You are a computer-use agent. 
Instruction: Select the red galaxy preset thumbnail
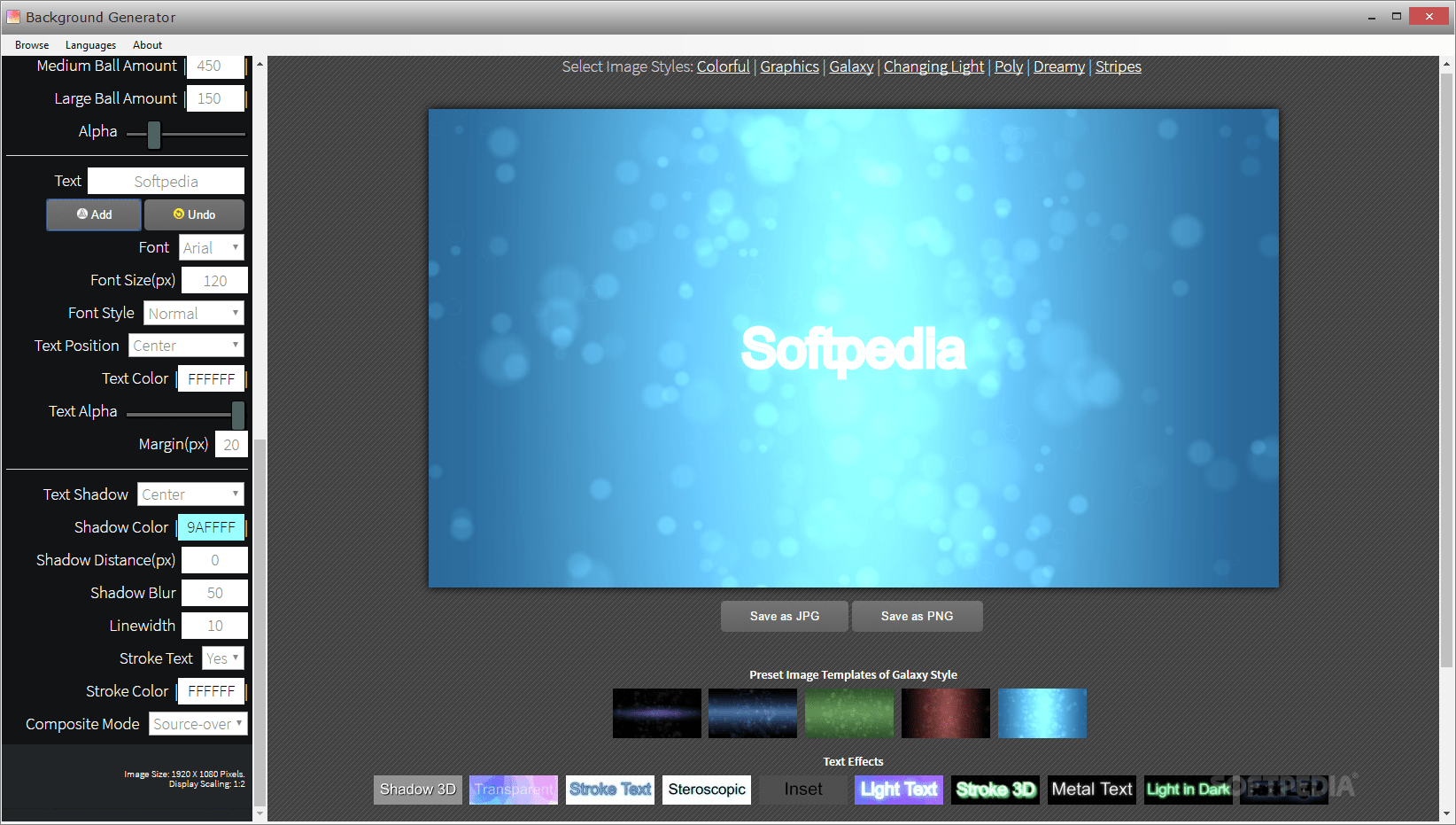(946, 713)
